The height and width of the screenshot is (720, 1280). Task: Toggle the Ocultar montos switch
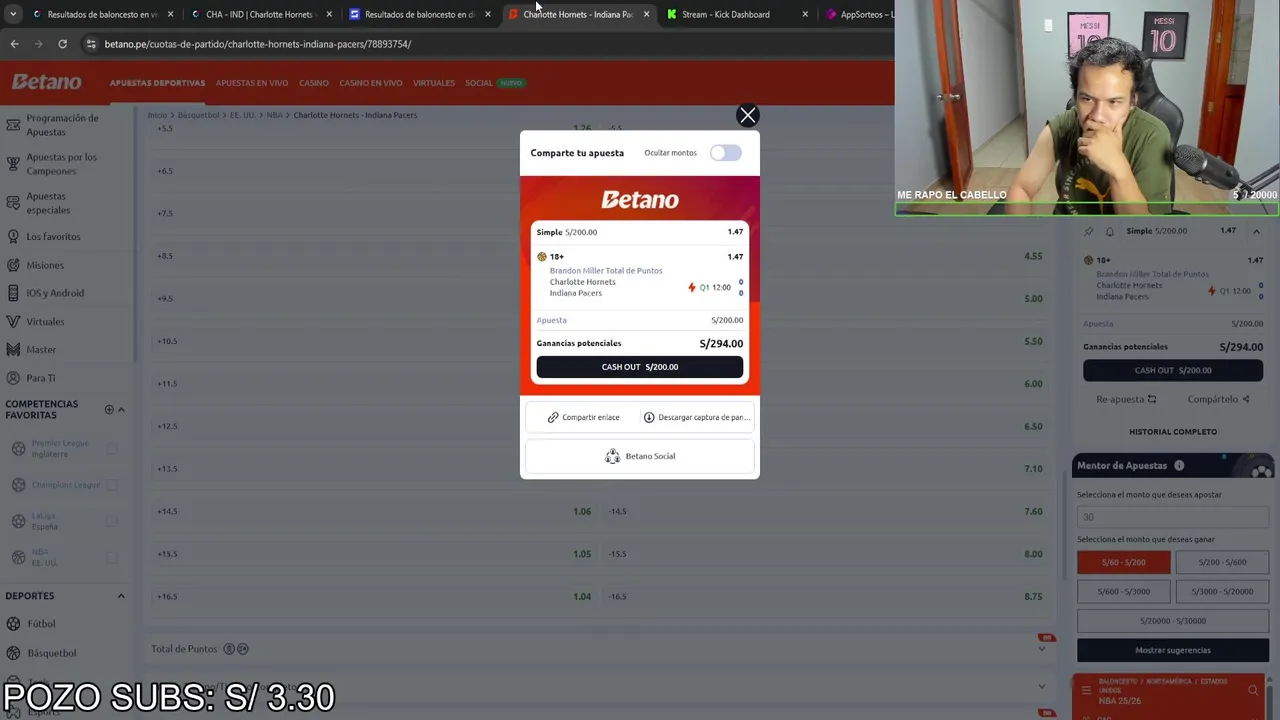coord(726,153)
